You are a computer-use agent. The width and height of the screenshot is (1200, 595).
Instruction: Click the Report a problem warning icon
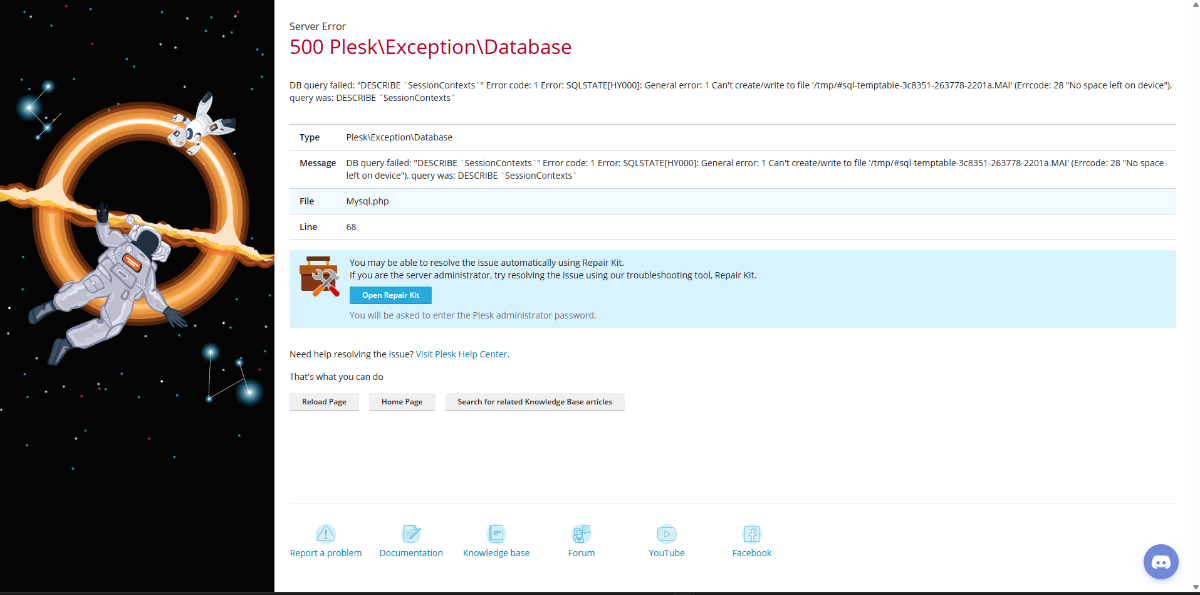click(x=325, y=533)
